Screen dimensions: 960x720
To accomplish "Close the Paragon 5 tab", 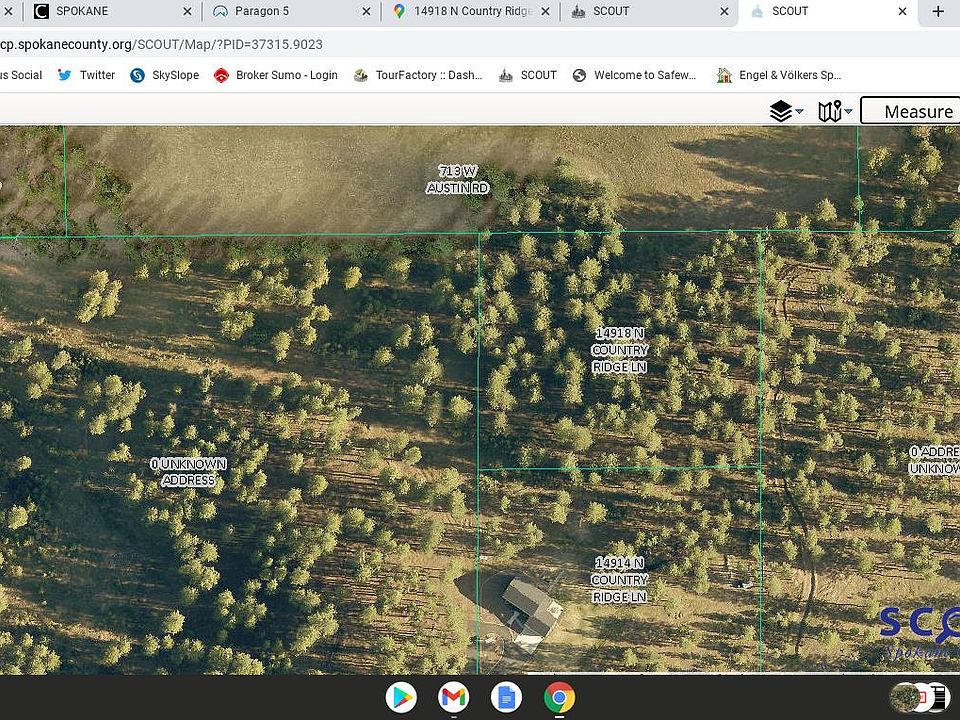I will 365,11.
